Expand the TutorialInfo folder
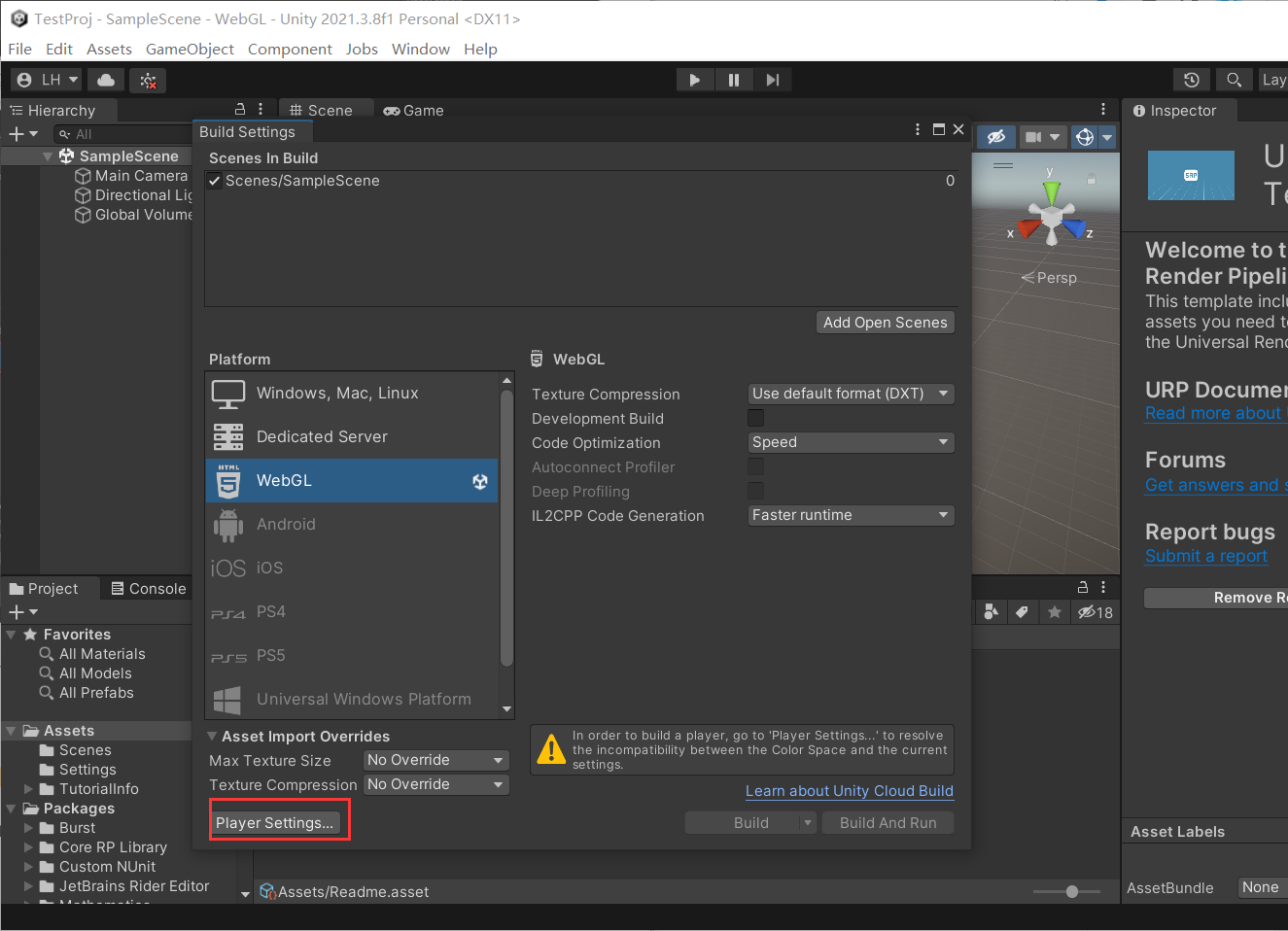 [x=28, y=789]
